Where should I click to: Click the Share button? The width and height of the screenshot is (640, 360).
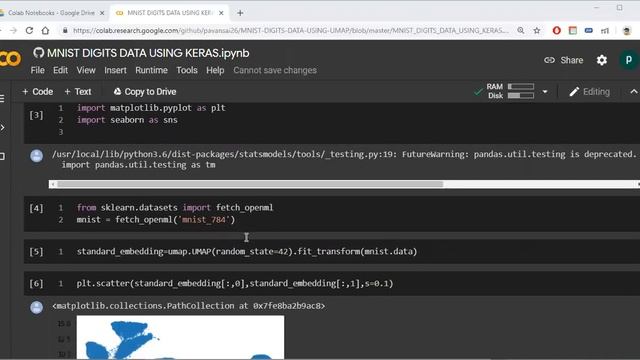(564, 60)
